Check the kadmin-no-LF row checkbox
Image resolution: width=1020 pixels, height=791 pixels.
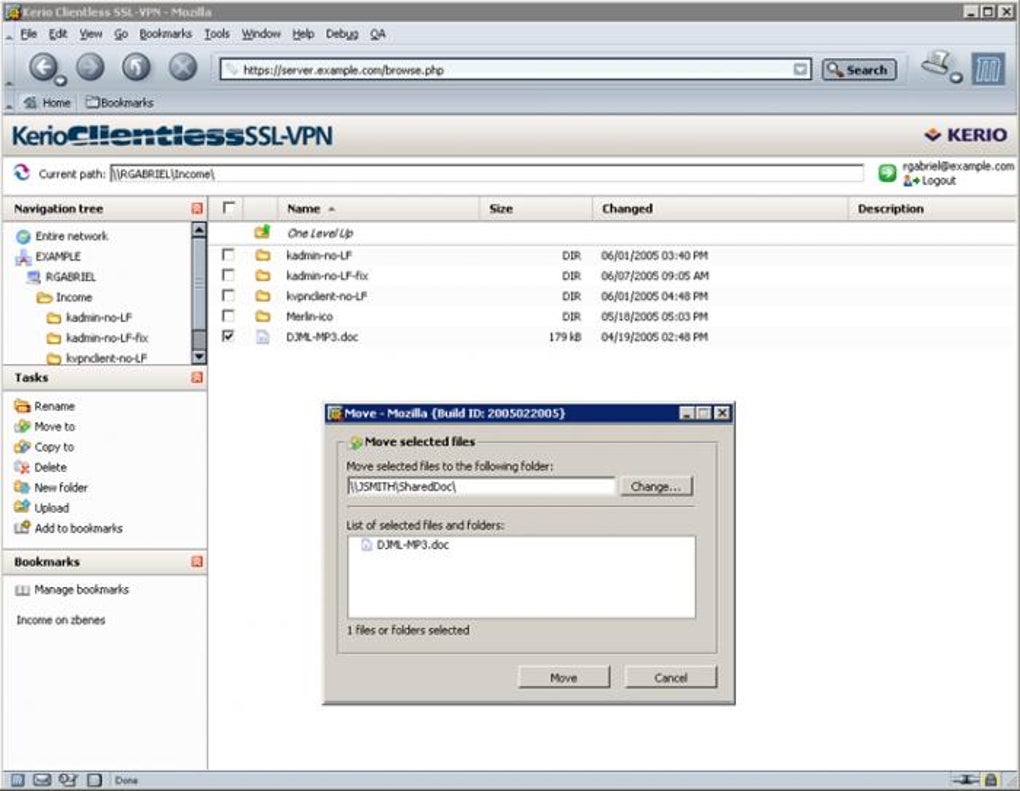(x=228, y=254)
